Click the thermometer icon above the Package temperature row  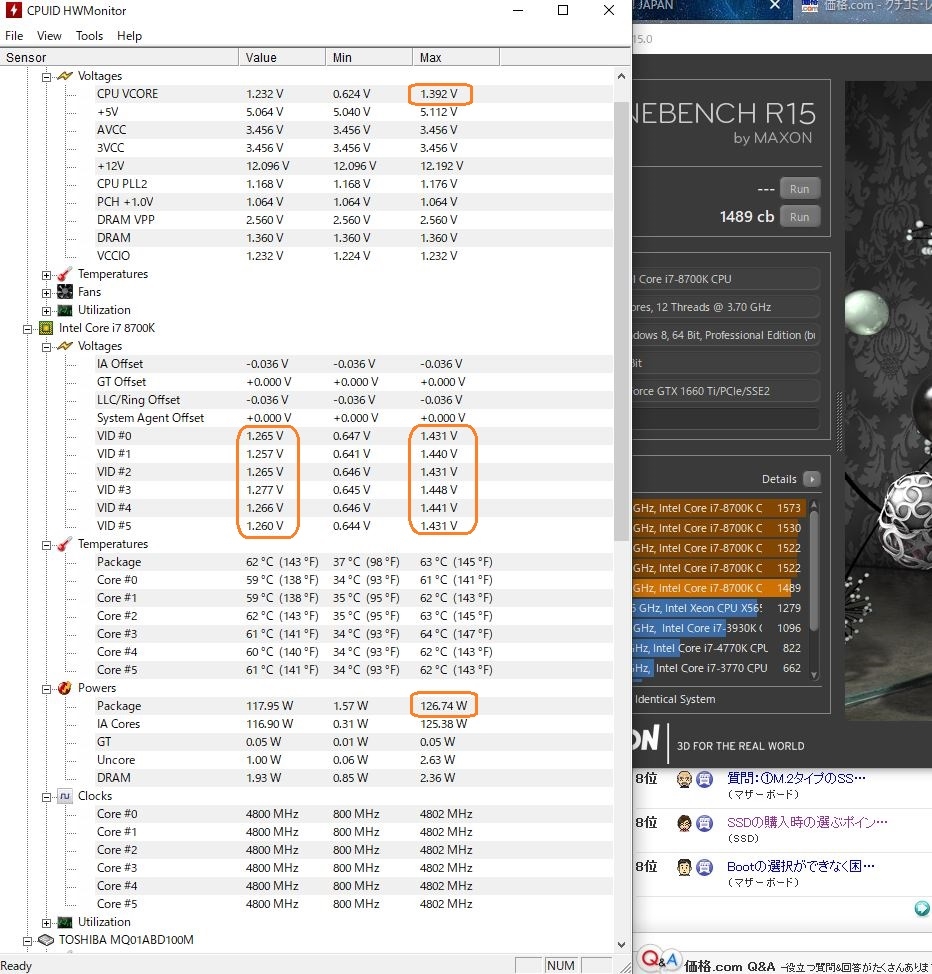(65, 544)
